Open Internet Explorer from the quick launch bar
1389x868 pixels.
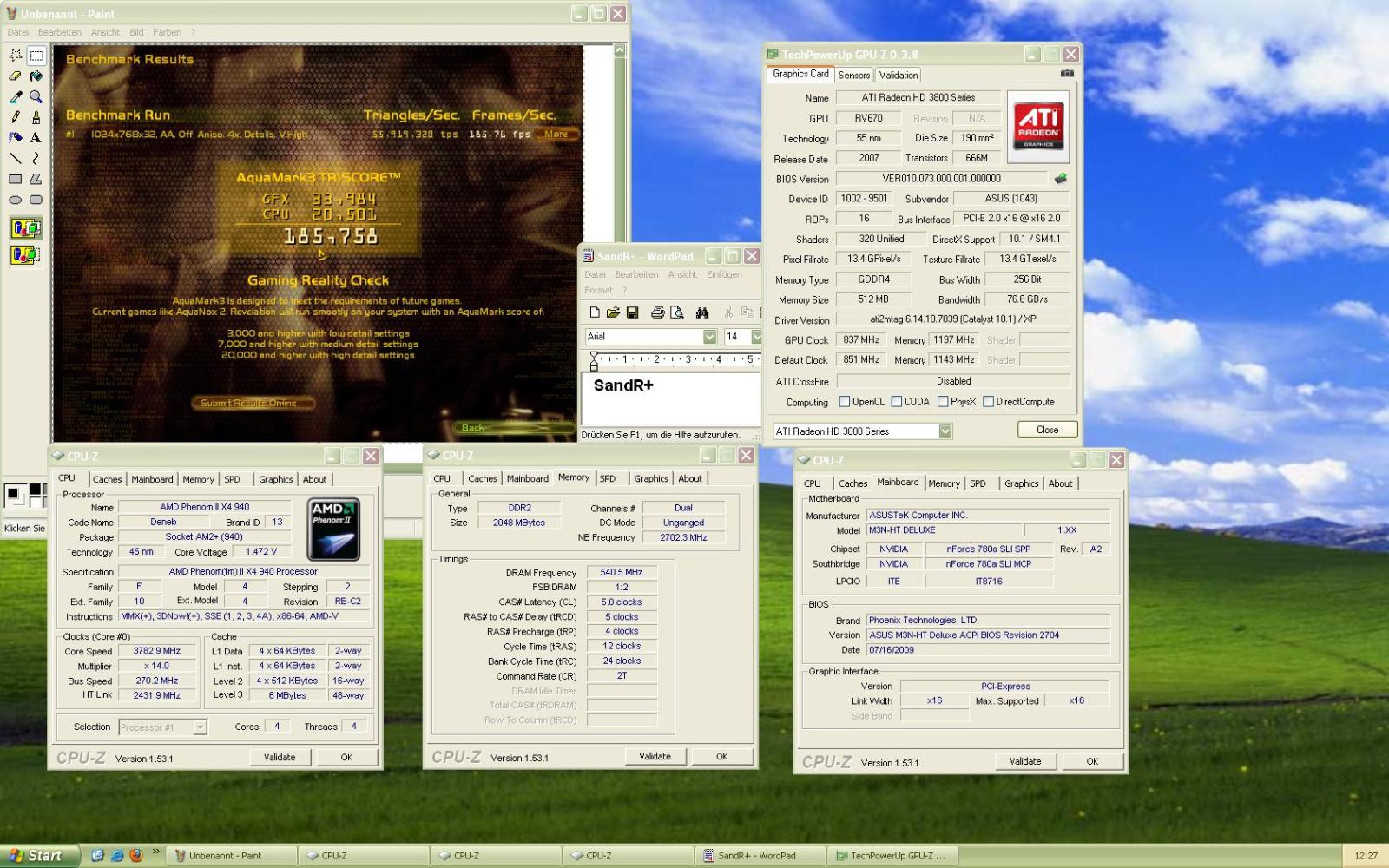pyautogui.click(x=117, y=856)
